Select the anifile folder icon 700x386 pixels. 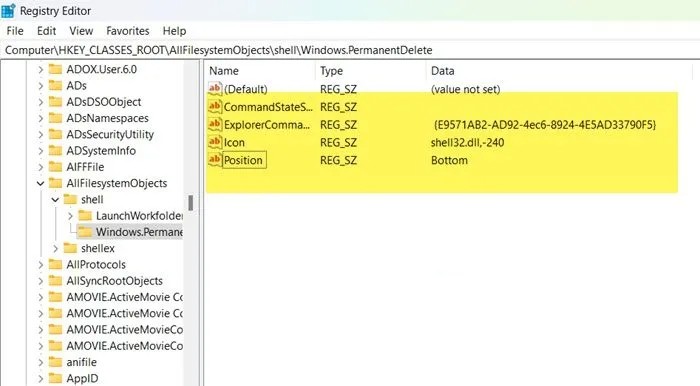point(55,362)
